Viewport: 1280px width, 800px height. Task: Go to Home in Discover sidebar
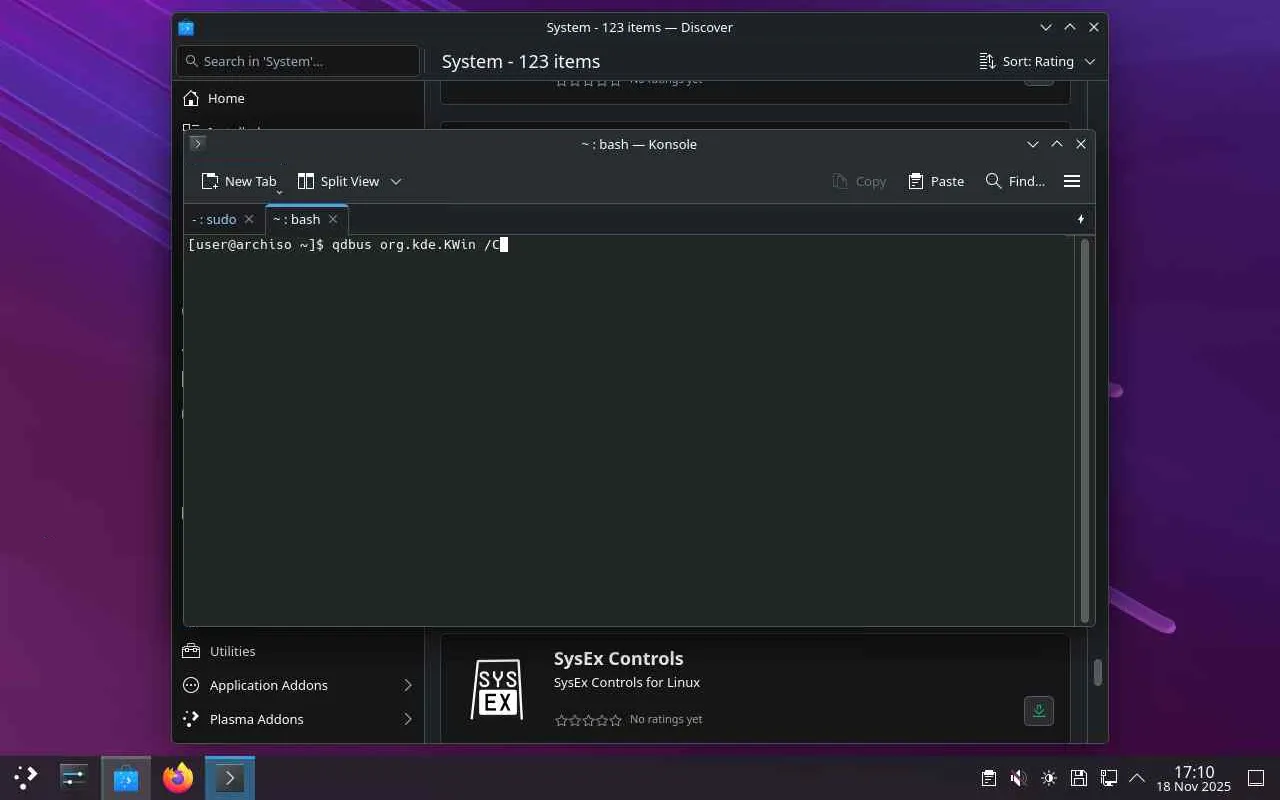[x=298, y=98]
